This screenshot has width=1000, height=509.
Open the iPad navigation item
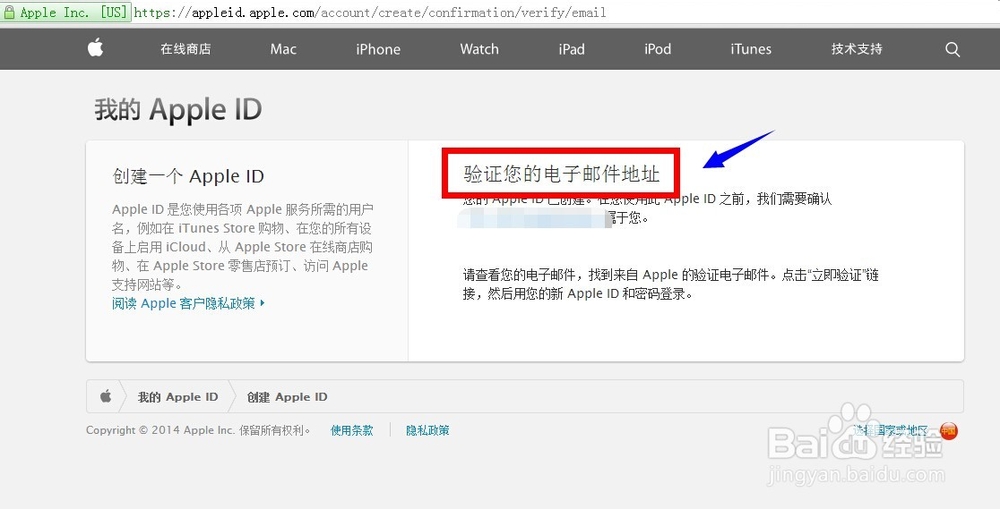coord(571,49)
